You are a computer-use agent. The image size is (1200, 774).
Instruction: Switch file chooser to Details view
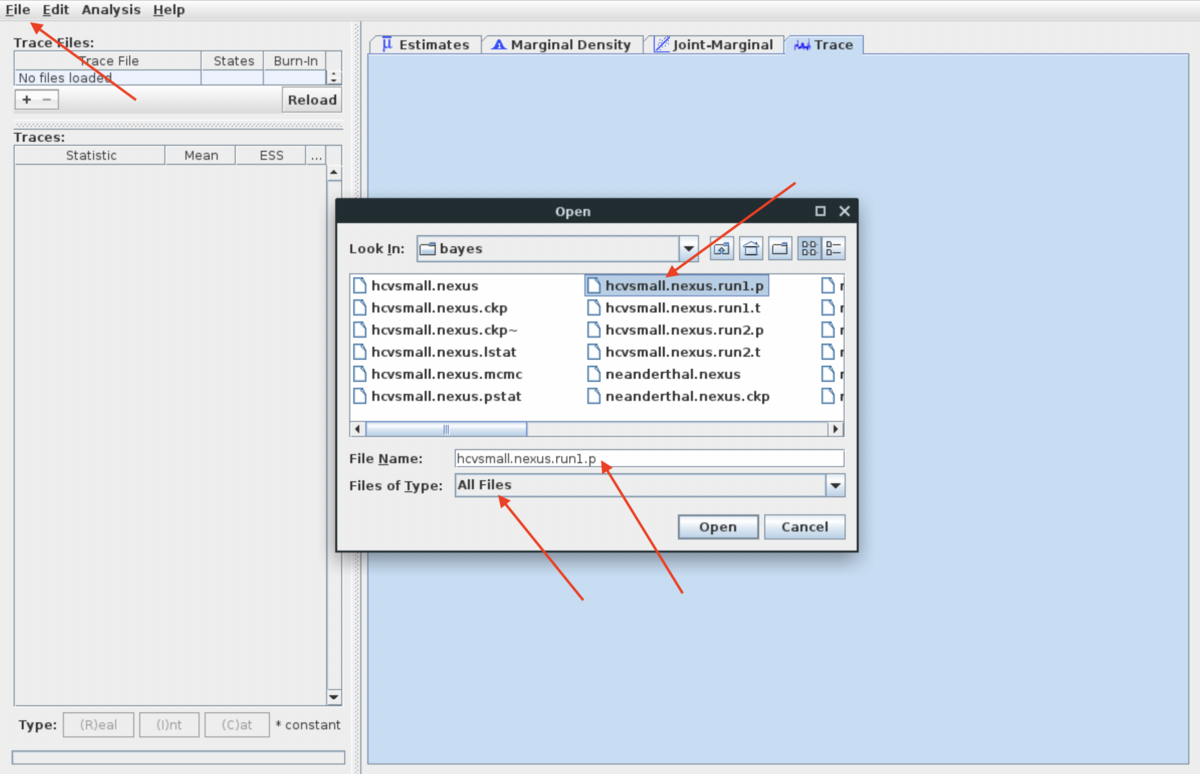coord(834,249)
